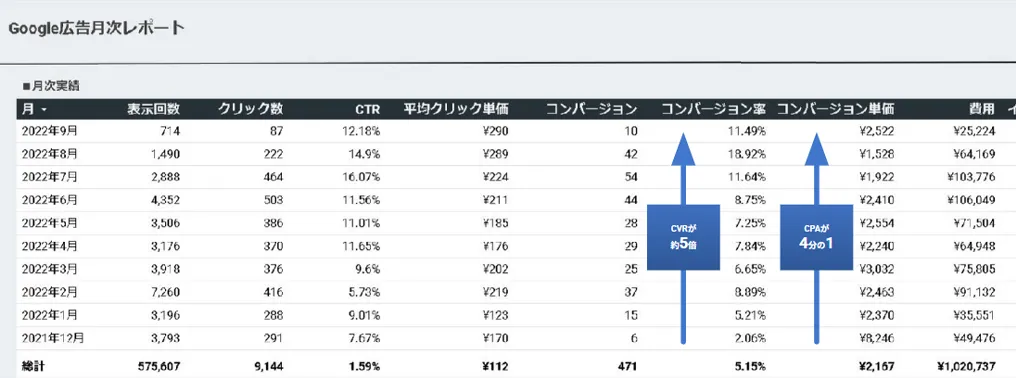Select the 2021年12月 row label
This screenshot has width=1016, height=378.
click(52, 337)
